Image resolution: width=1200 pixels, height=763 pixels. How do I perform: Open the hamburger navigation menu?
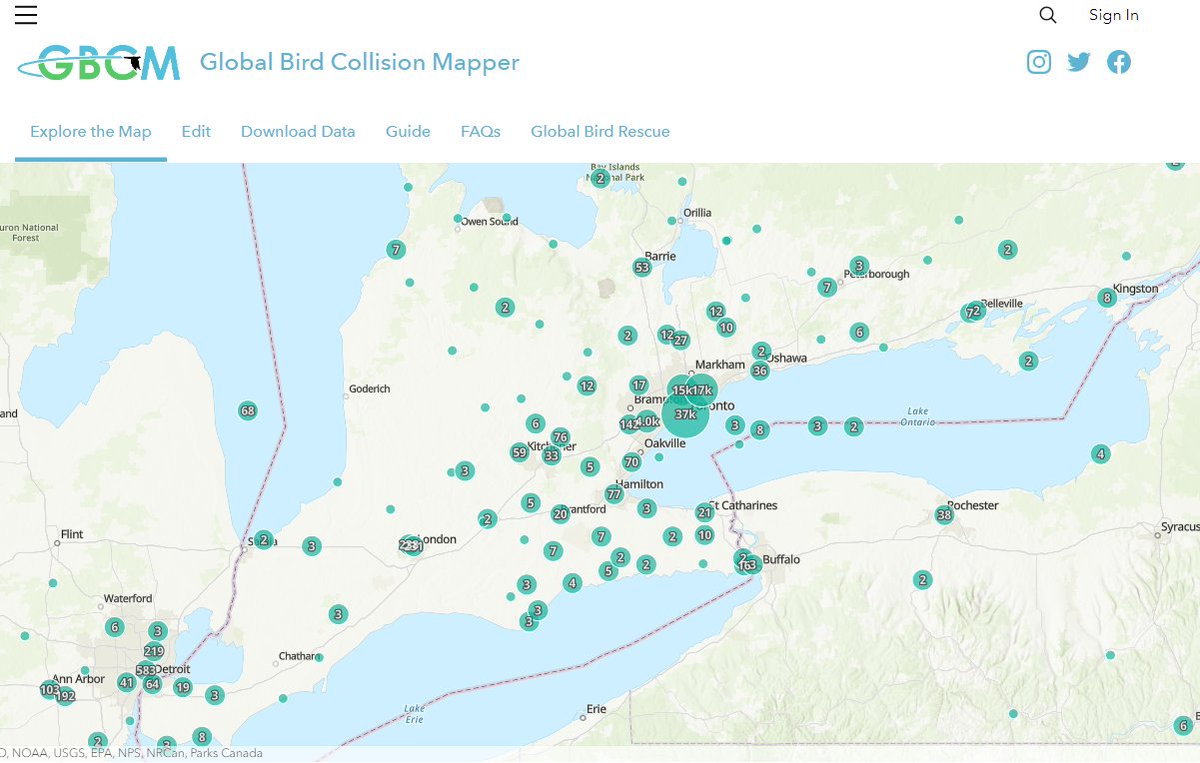click(x=25, y=15)
